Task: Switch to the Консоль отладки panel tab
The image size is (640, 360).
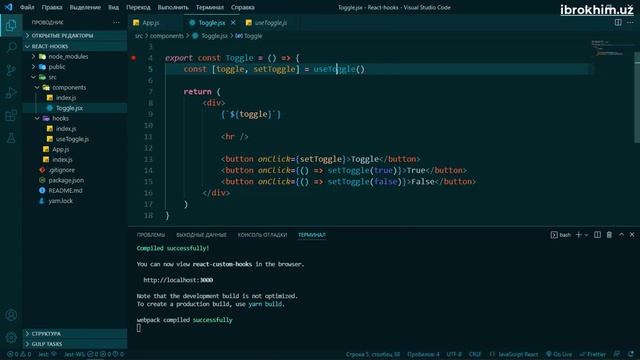Action: [x=262, y=235]
